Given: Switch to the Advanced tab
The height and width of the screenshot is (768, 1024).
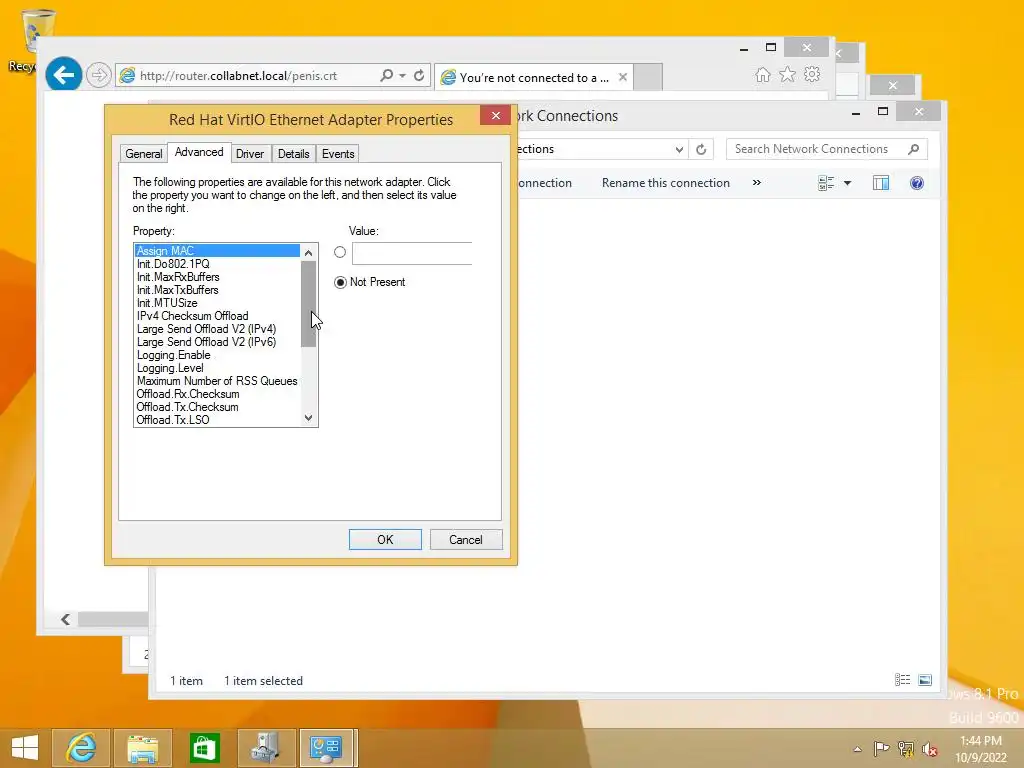Looking at the screenshot, I should pos(199,152).
